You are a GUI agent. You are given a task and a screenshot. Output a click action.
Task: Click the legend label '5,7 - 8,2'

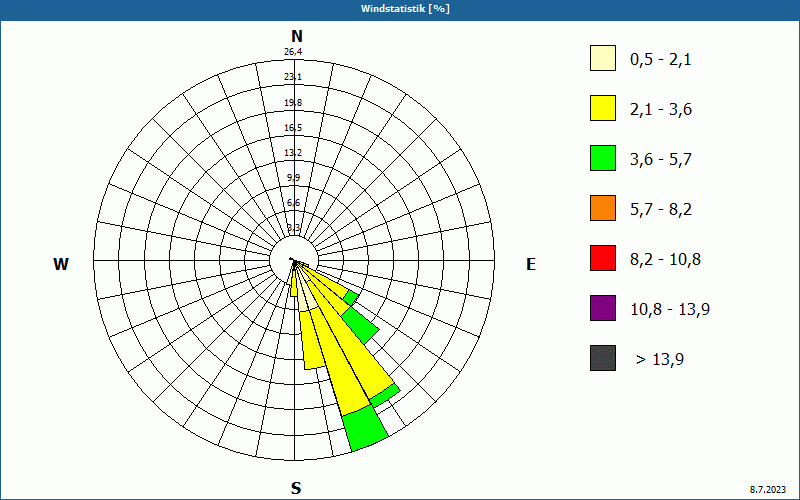pos(661,210)
